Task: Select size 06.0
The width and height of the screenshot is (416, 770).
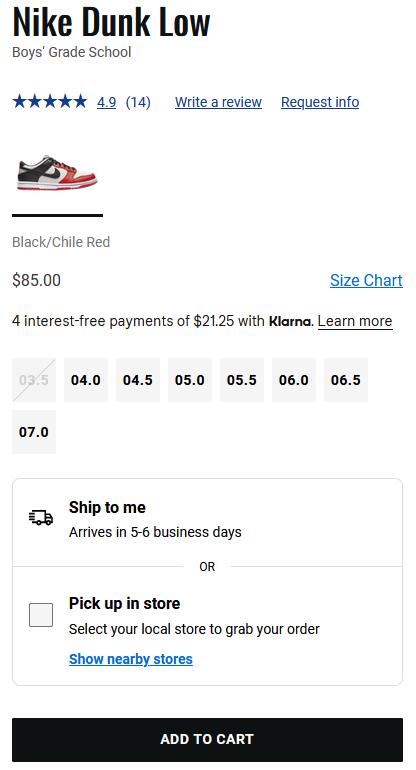Action: [294, 380]
